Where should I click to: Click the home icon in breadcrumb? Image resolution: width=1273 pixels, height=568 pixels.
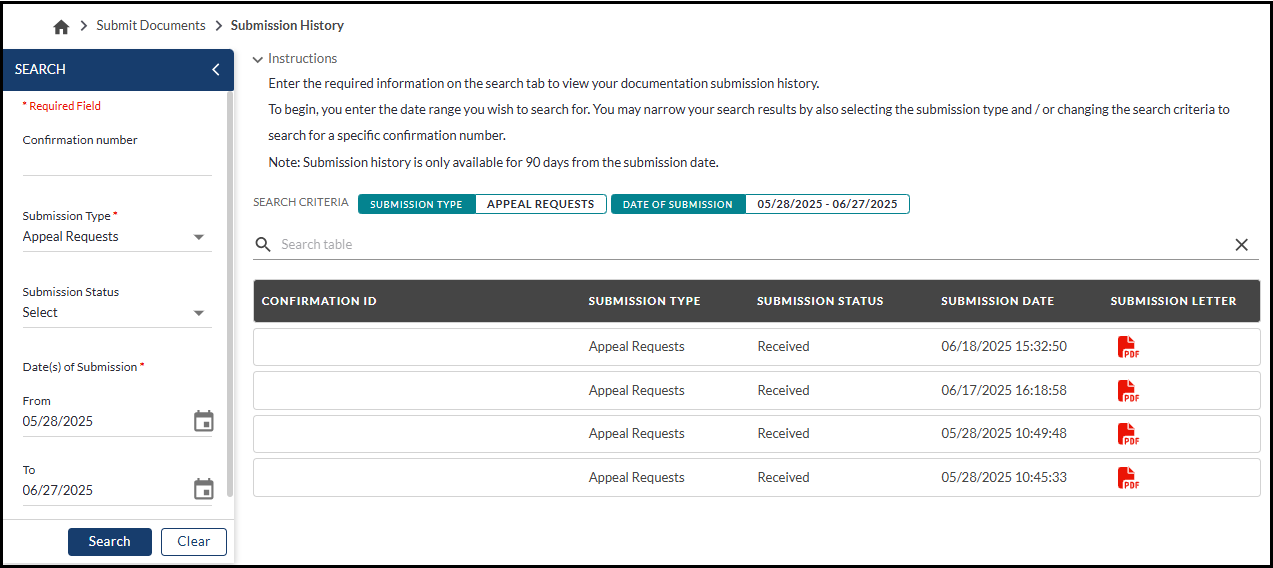61,27
